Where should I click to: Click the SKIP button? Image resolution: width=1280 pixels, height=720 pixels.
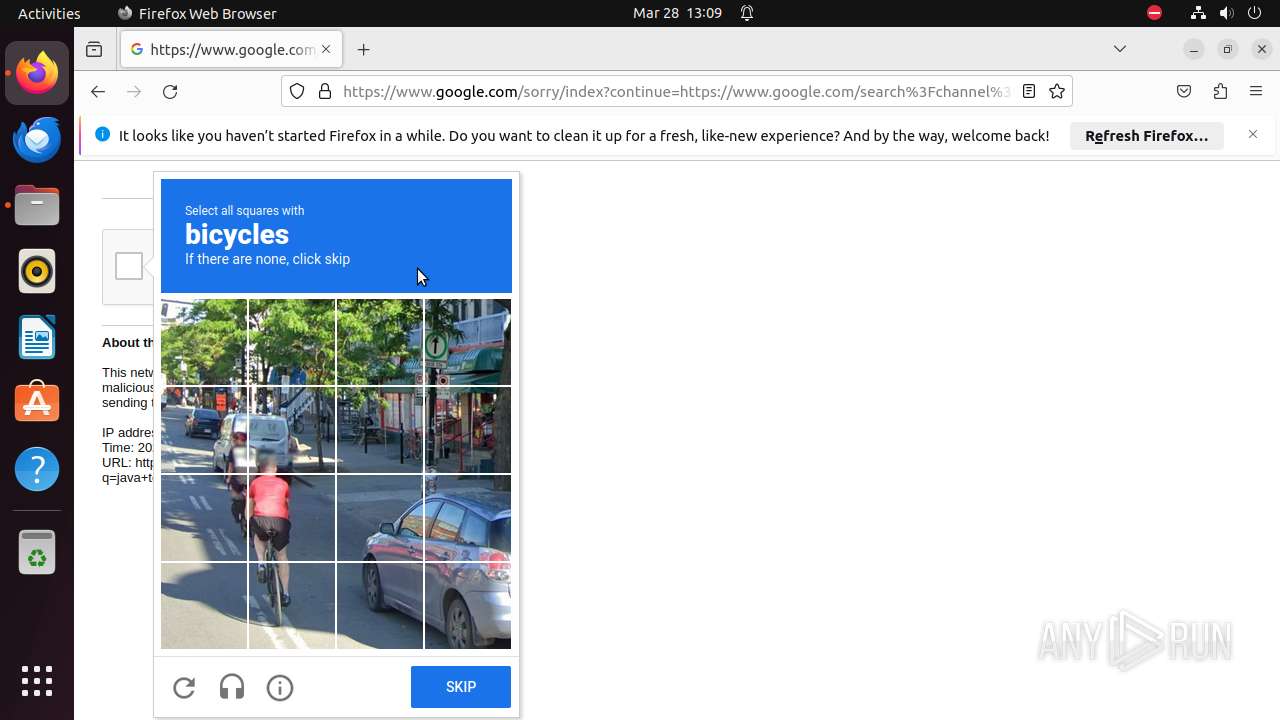coord(461,687)
